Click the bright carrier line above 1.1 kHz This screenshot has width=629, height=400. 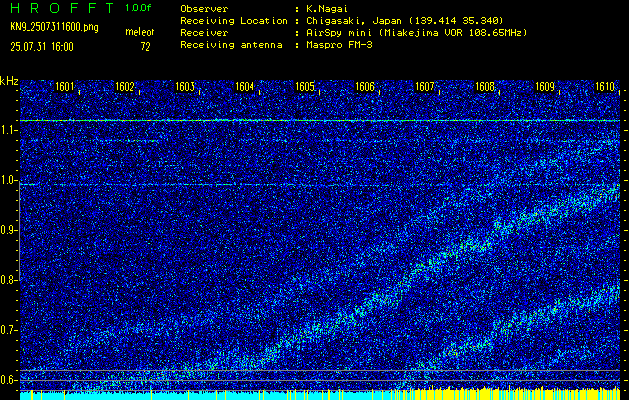320,120
